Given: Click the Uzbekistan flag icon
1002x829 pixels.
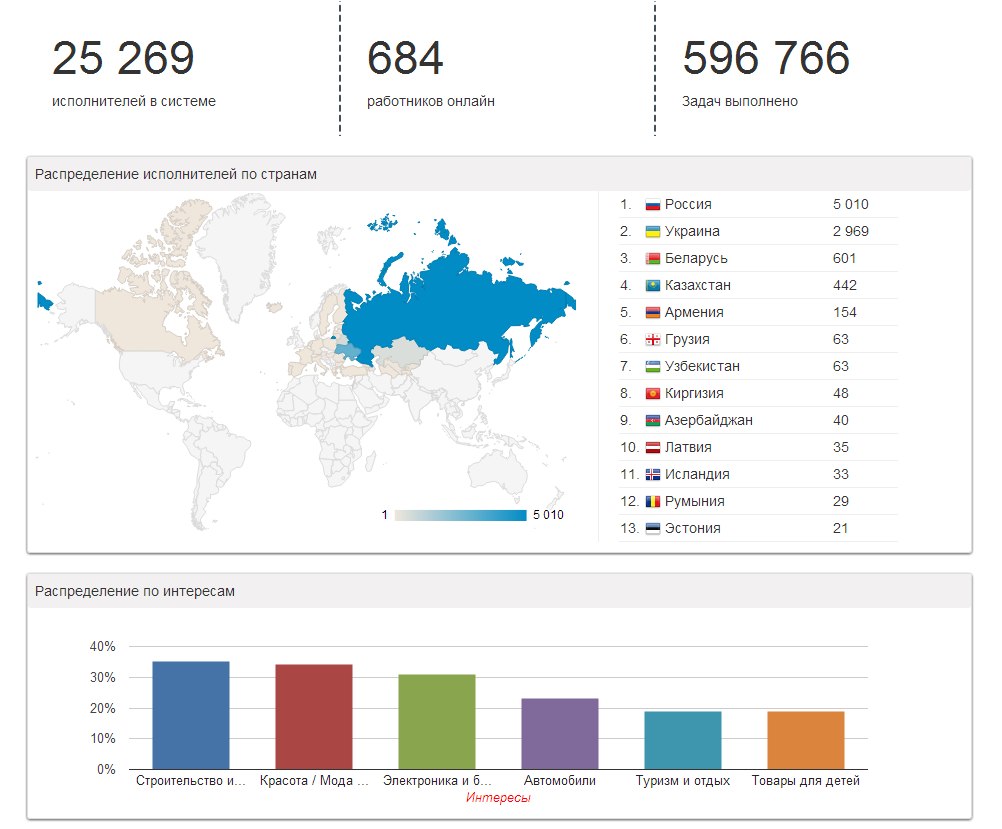Looking at the screenshot, I should (652, 367).
